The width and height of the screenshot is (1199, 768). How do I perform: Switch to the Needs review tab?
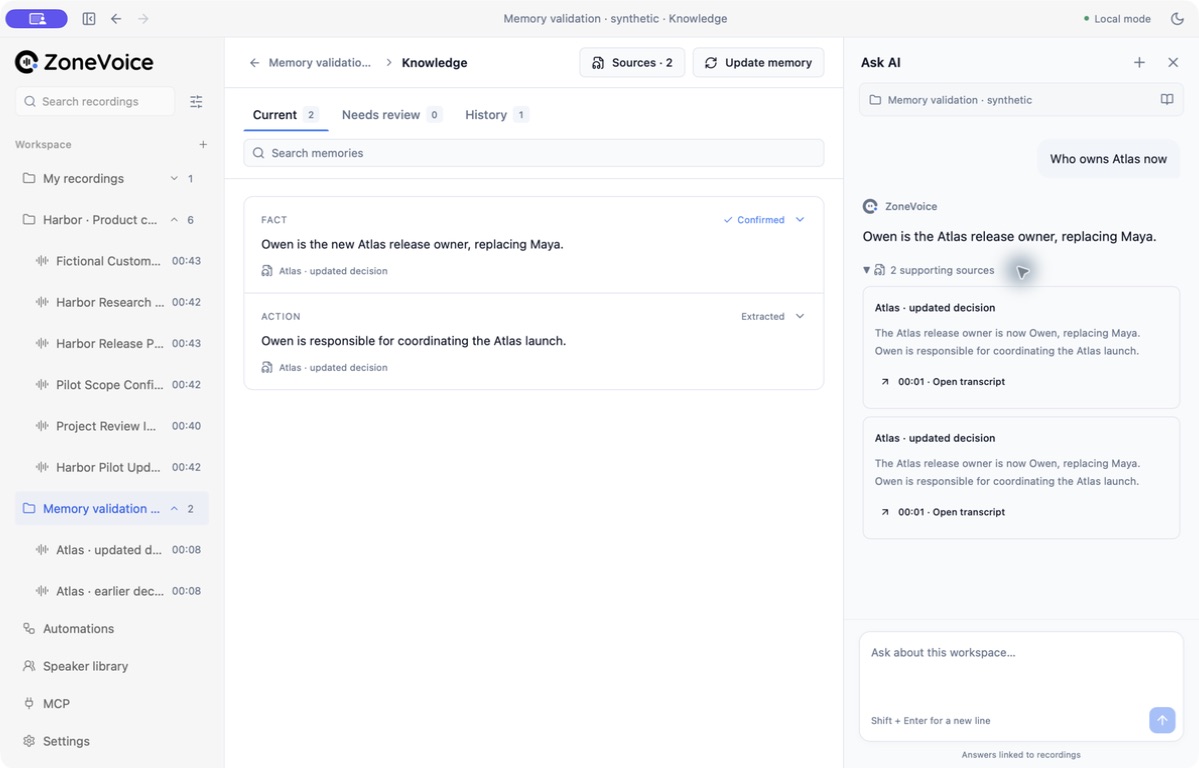coord(392,115)
